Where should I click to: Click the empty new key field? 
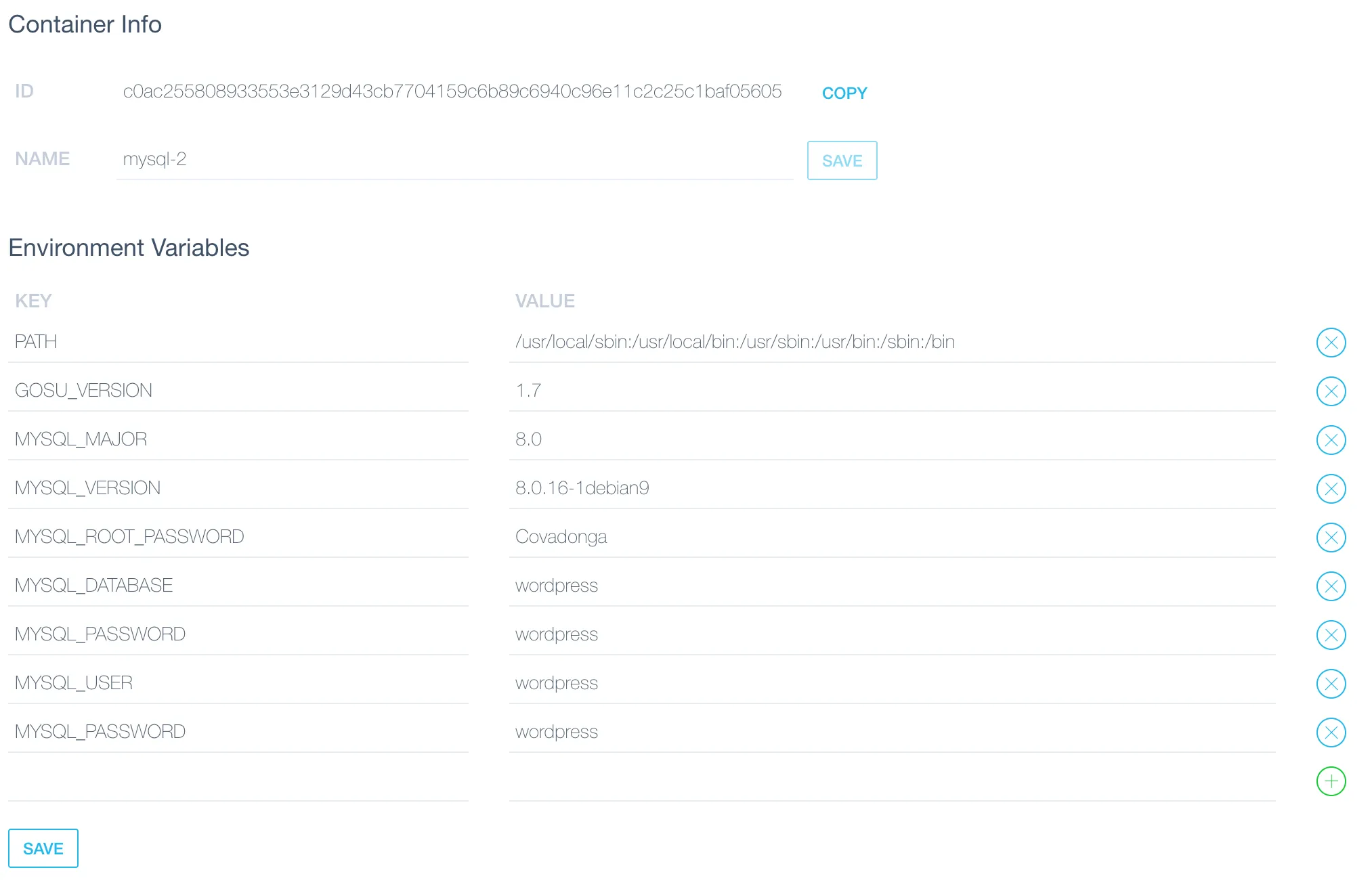click(238, 781)
